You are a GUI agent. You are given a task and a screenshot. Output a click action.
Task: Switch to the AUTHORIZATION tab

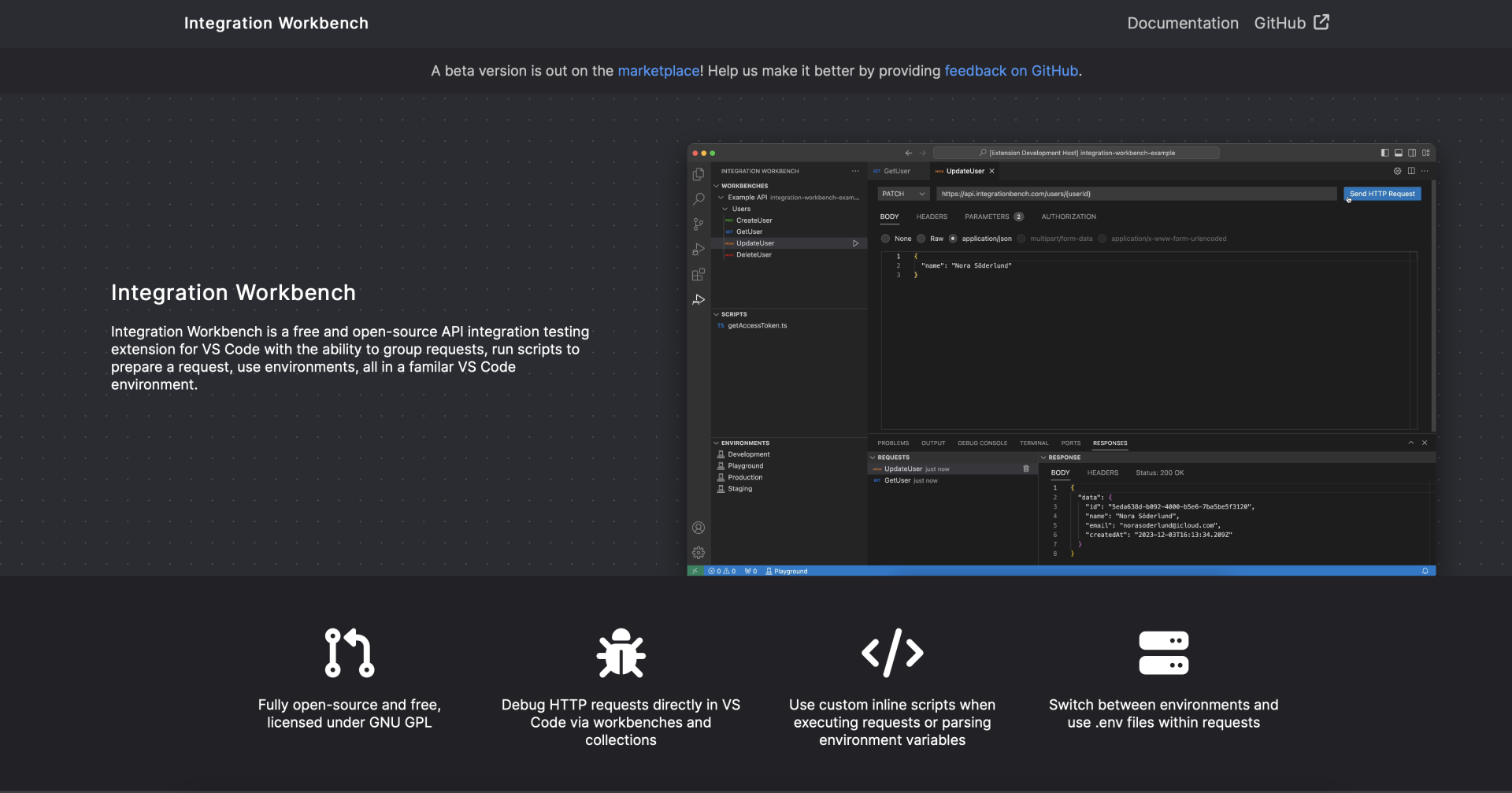pos(1069,217)
